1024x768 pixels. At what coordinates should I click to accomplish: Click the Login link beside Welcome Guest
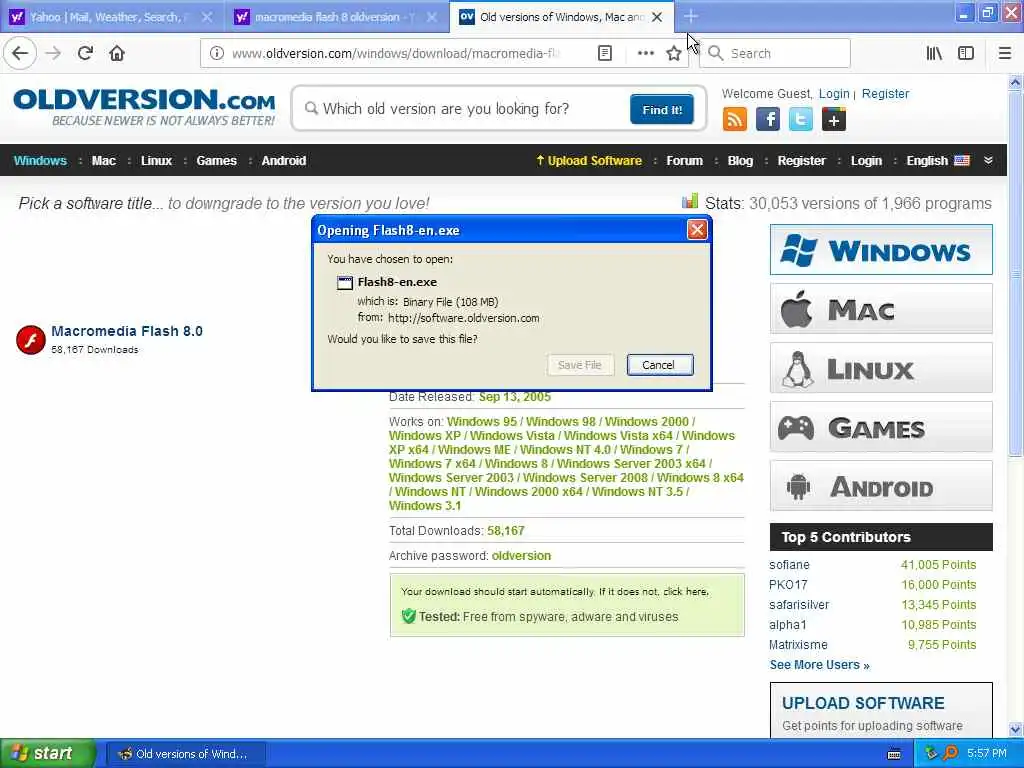(834, 94)
